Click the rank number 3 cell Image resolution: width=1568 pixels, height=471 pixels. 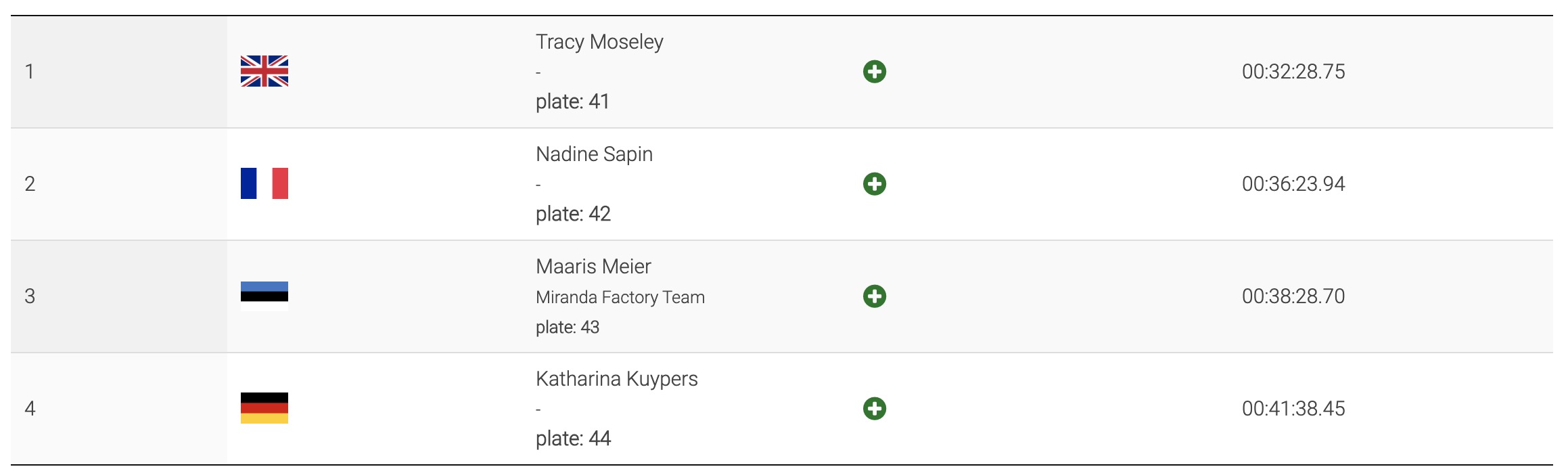pyautogui.click(x=30, y=296)
